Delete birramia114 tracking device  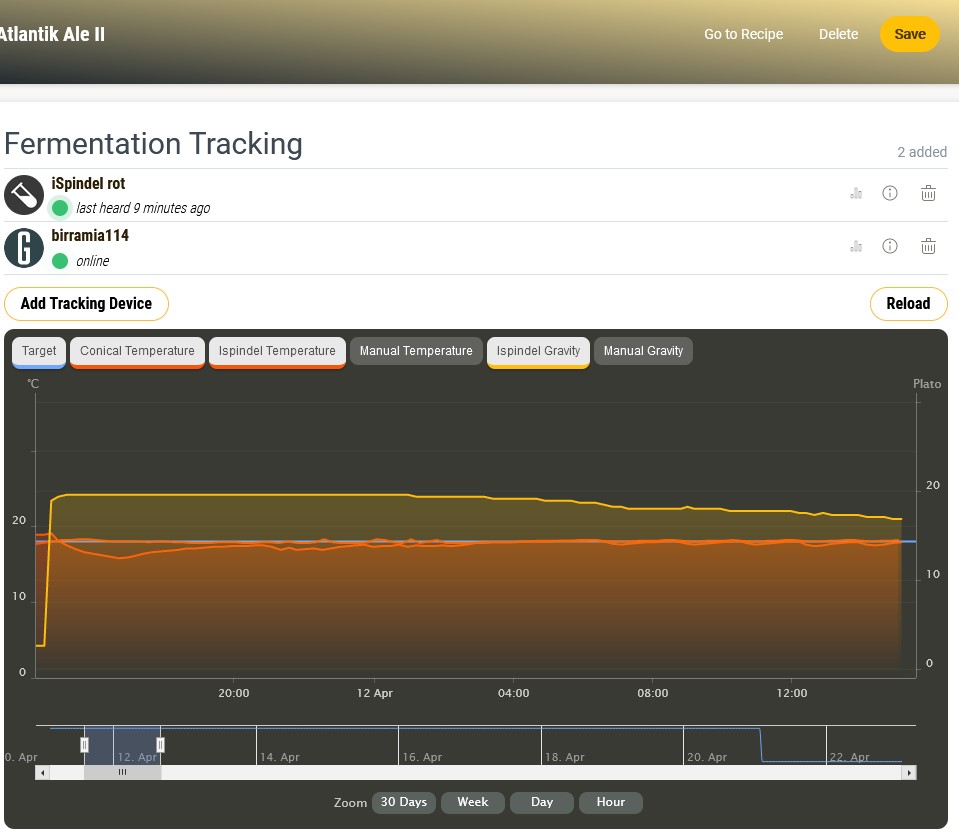(x=928, y=246)
